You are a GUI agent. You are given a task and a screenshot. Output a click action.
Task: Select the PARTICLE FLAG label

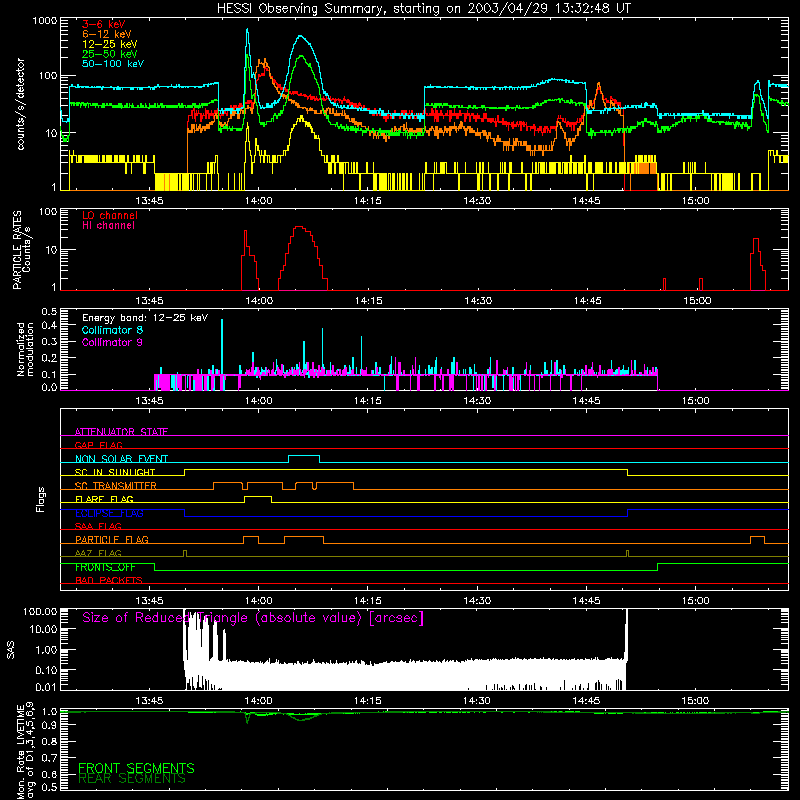click(x=112, y=539)
